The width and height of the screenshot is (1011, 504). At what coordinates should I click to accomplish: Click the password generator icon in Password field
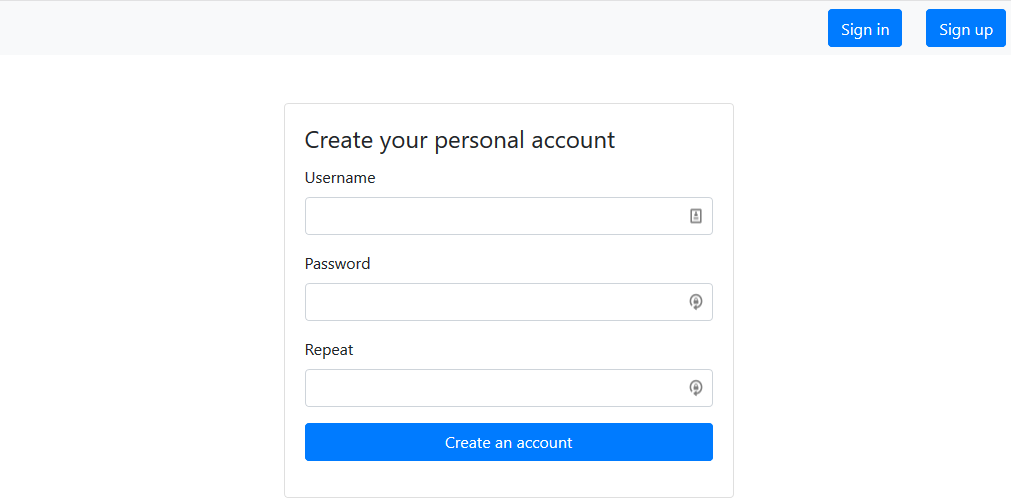click(x=696, y=302)
